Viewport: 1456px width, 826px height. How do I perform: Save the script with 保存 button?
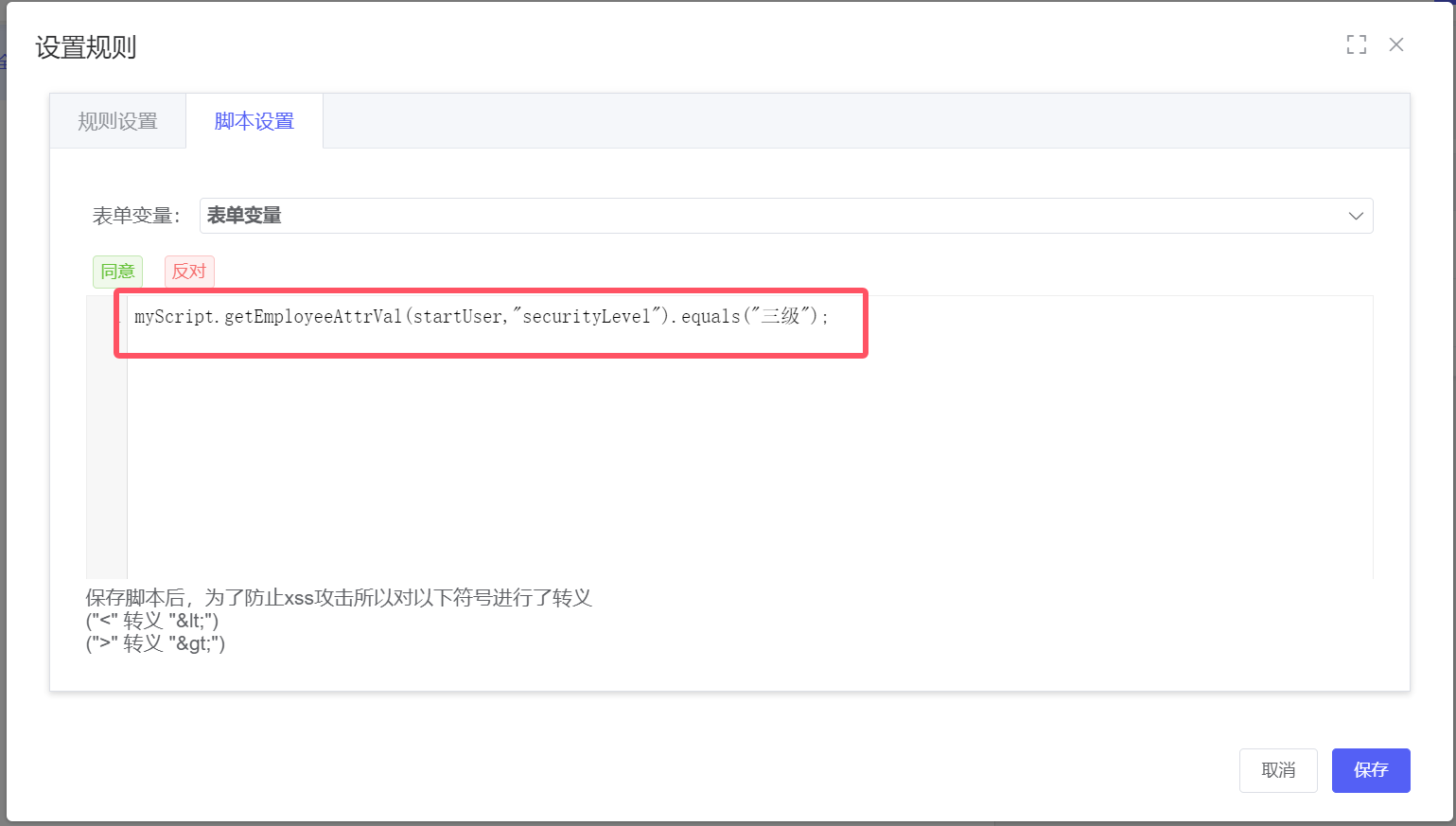[1370, 770]
